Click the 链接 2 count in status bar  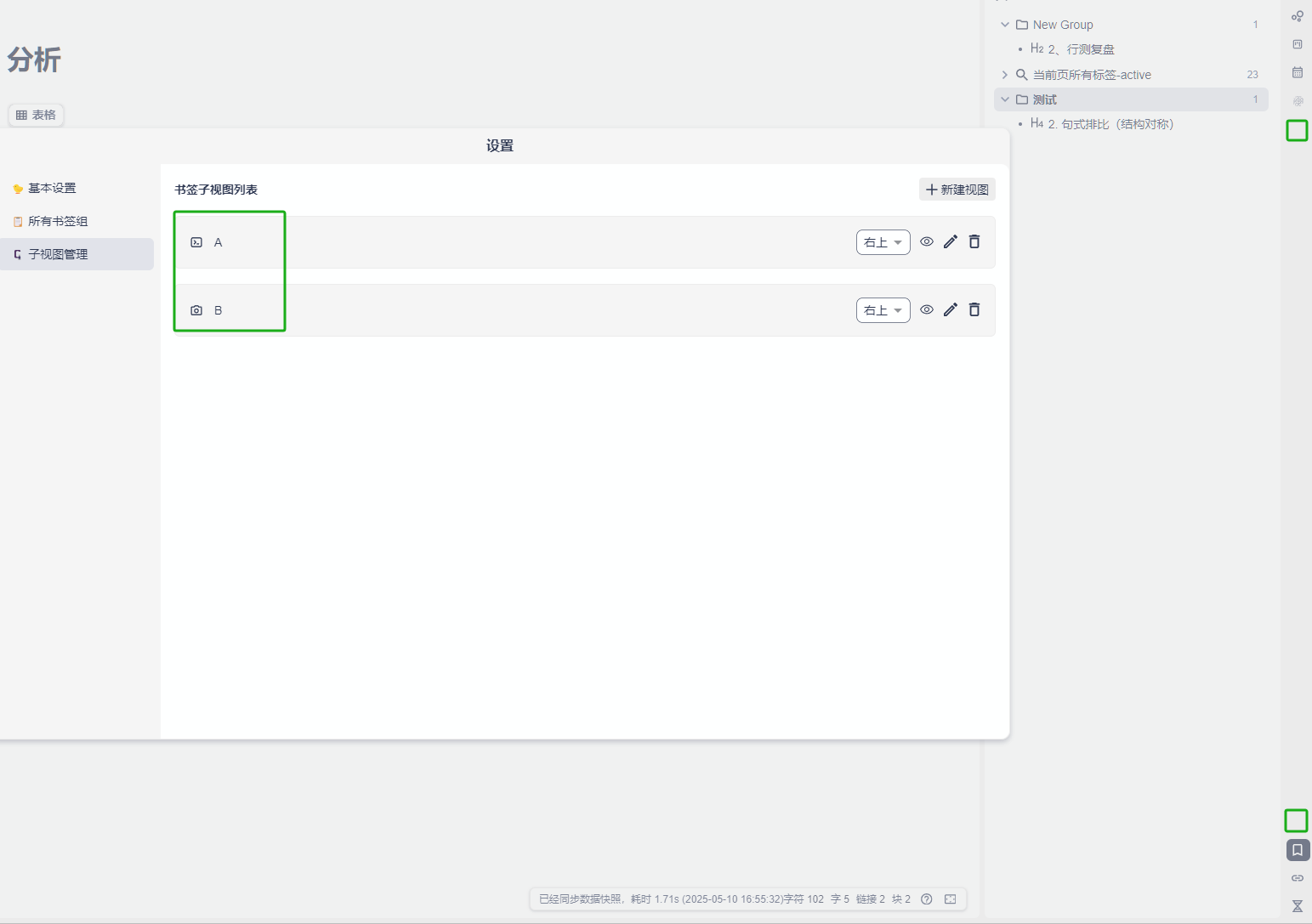click(x=871, y=899)
